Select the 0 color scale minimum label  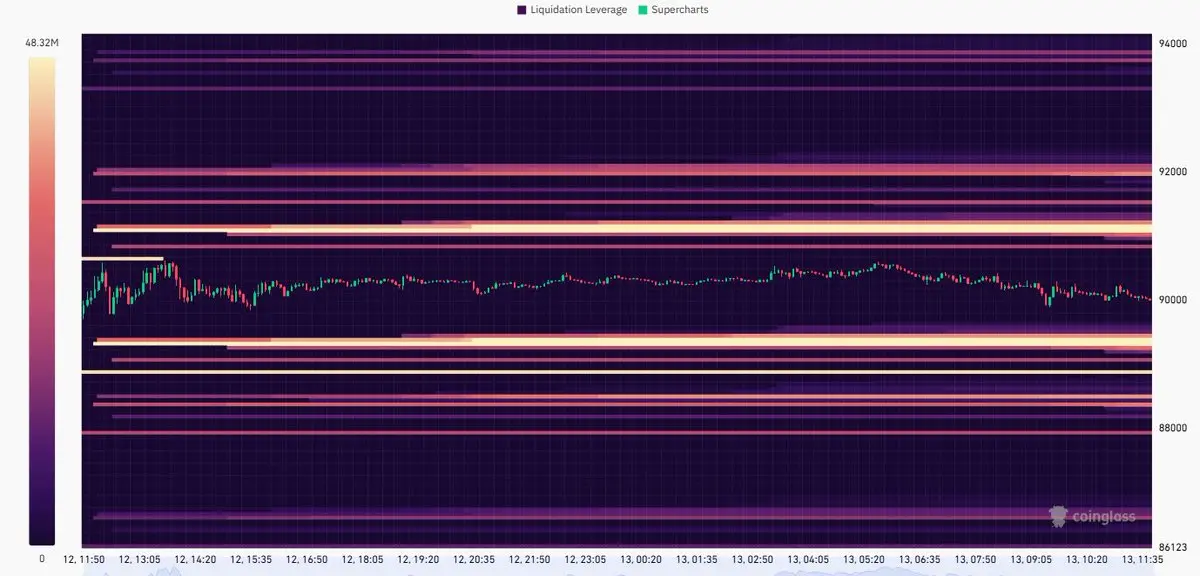coord(42,558)
